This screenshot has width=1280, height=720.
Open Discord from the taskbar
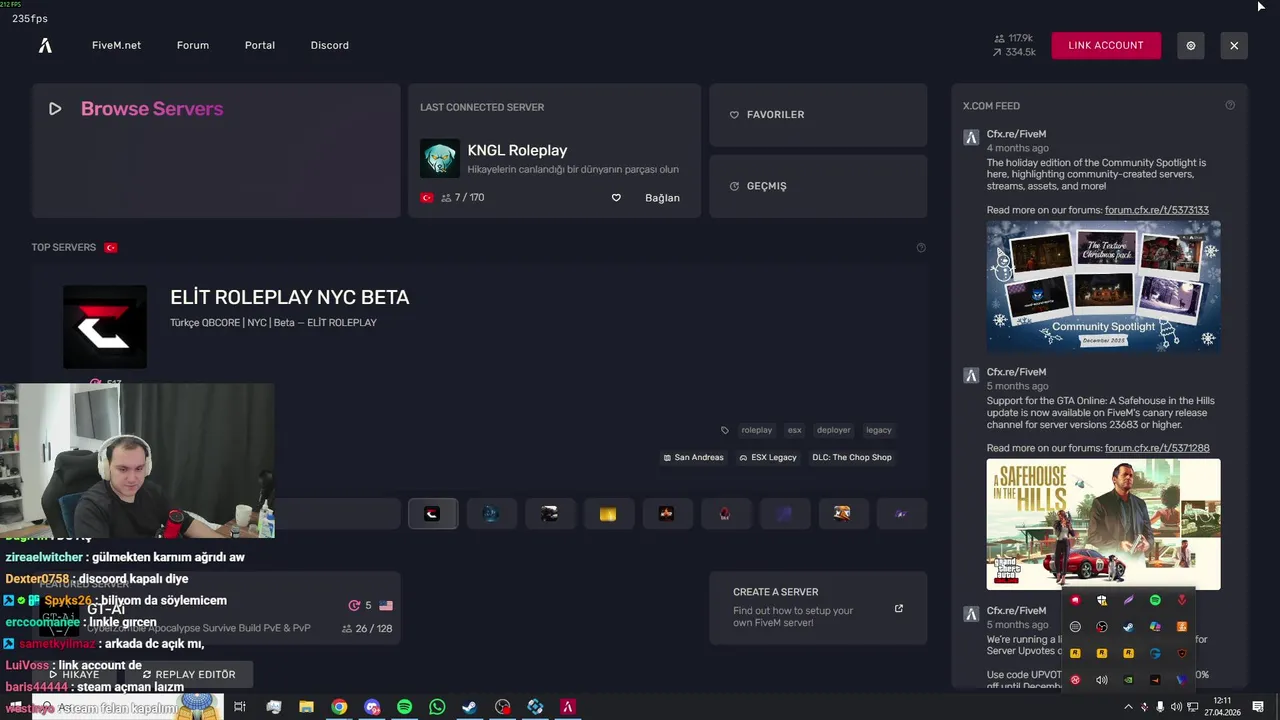pyautogui.click(x=372, y=707)
